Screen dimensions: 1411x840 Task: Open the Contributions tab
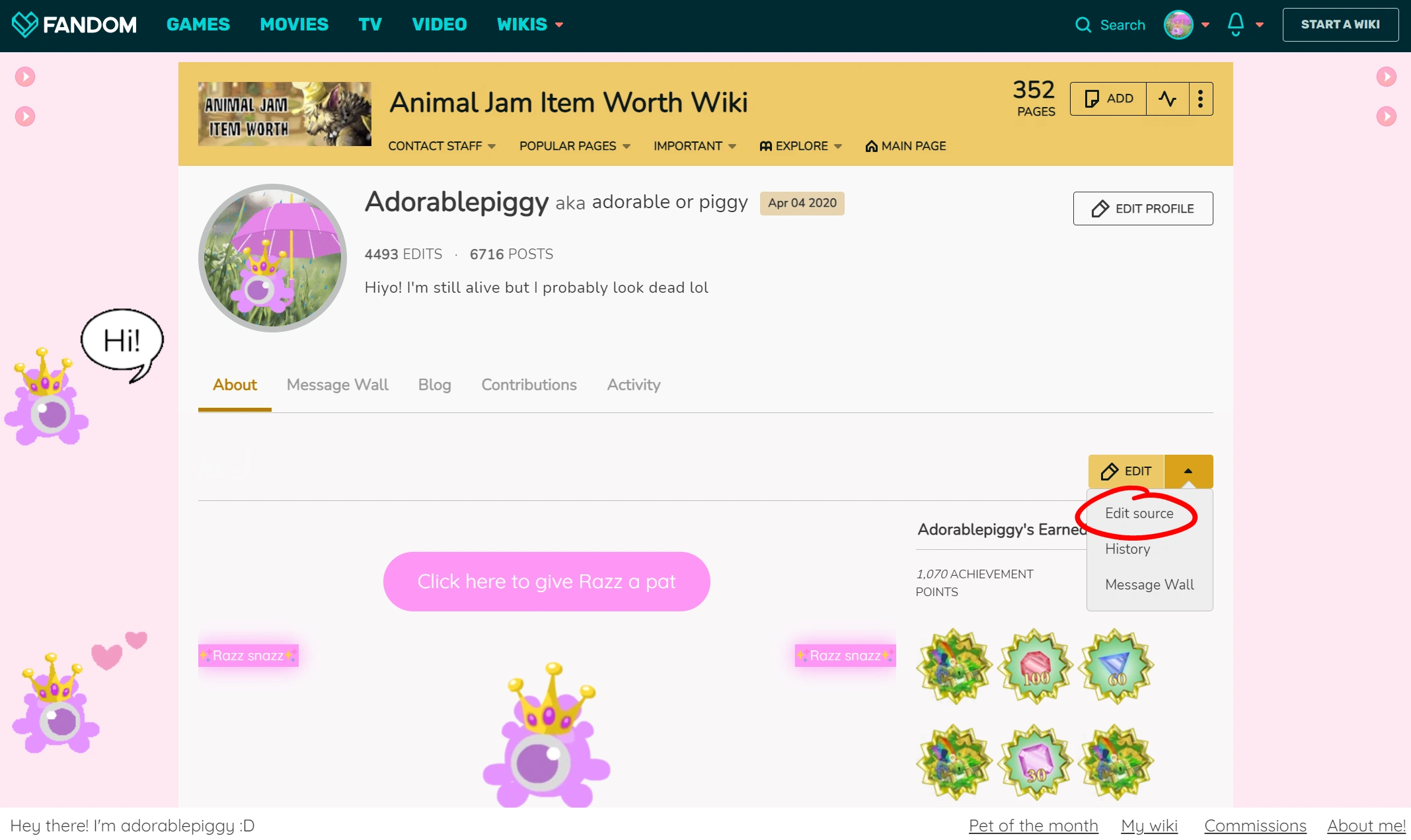529,385
